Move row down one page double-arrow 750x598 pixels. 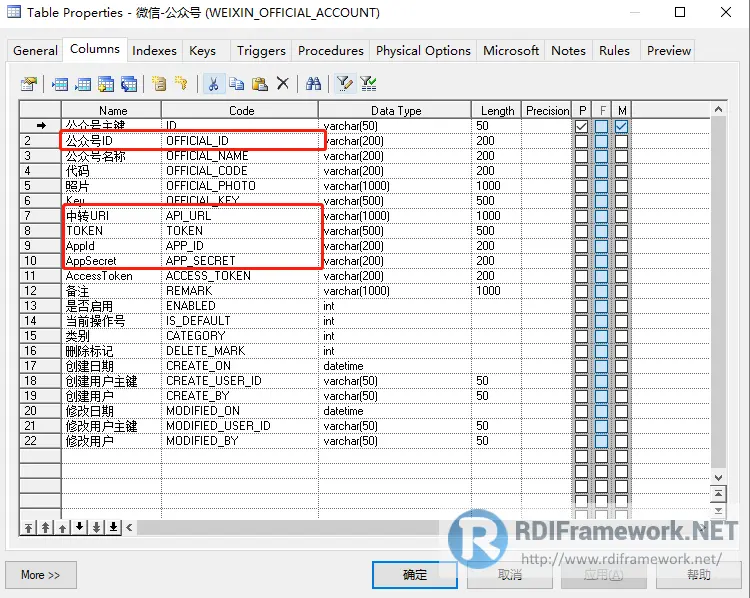pyautogui.click(x=96, y=527)
